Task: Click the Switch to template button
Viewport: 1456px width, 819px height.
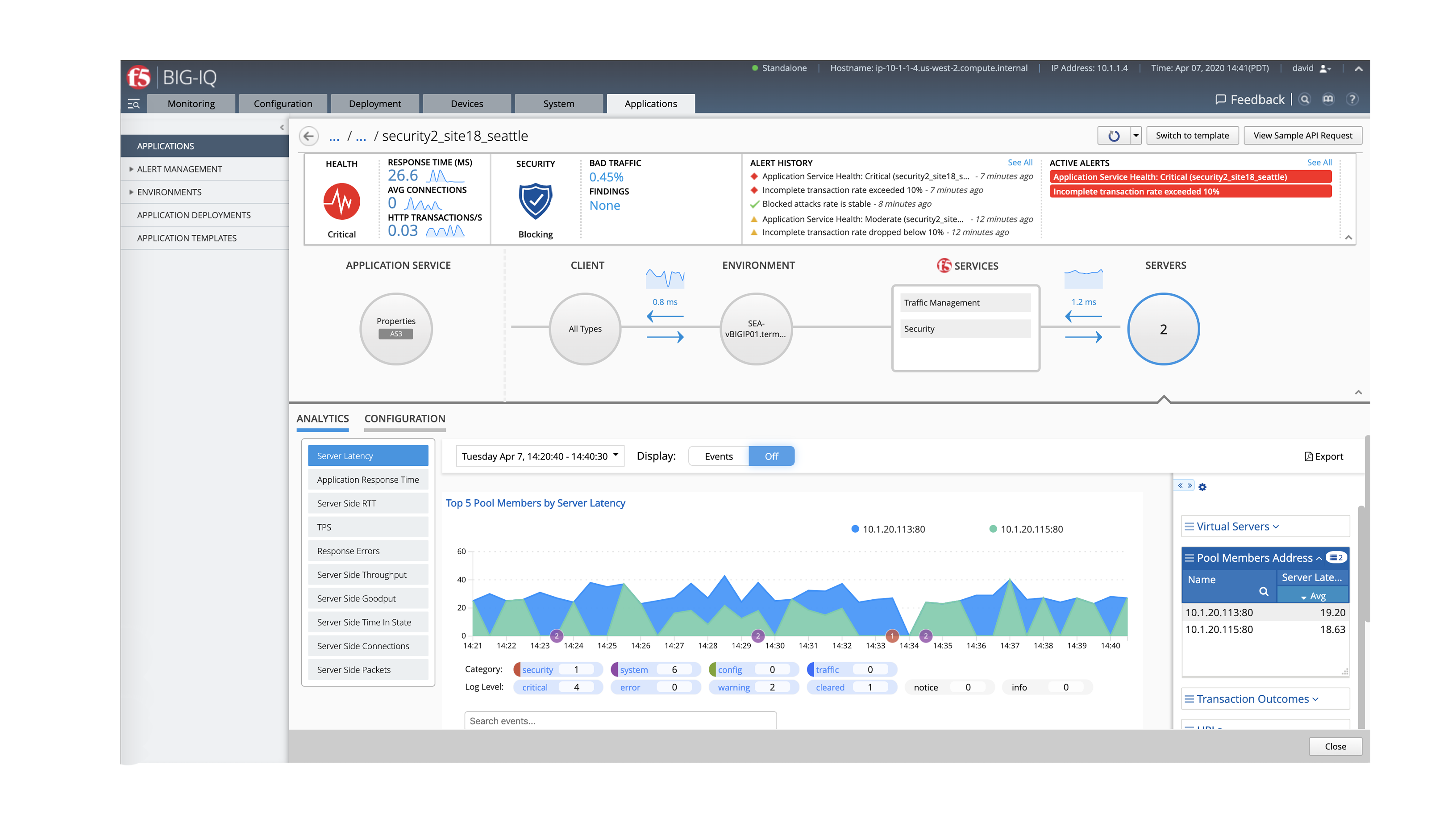Action: (1192, 136)
